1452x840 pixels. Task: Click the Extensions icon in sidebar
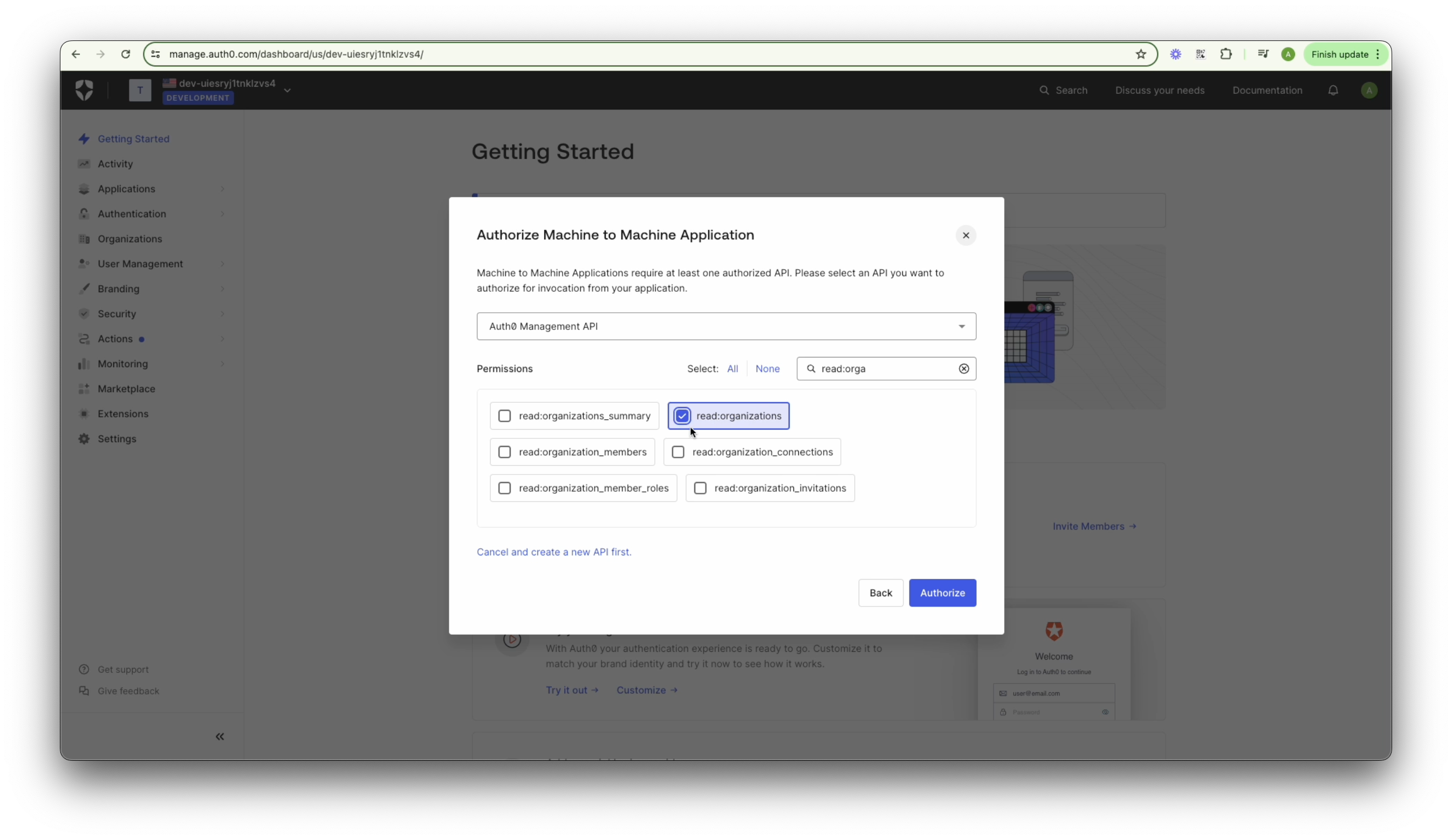pyautogui.click(x=84, y=414)
